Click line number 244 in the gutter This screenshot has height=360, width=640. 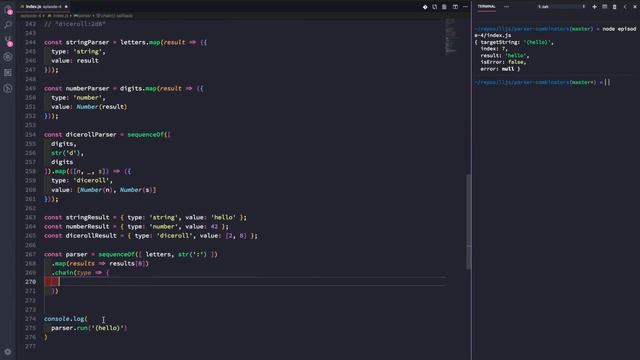click(x=31, y=42)
